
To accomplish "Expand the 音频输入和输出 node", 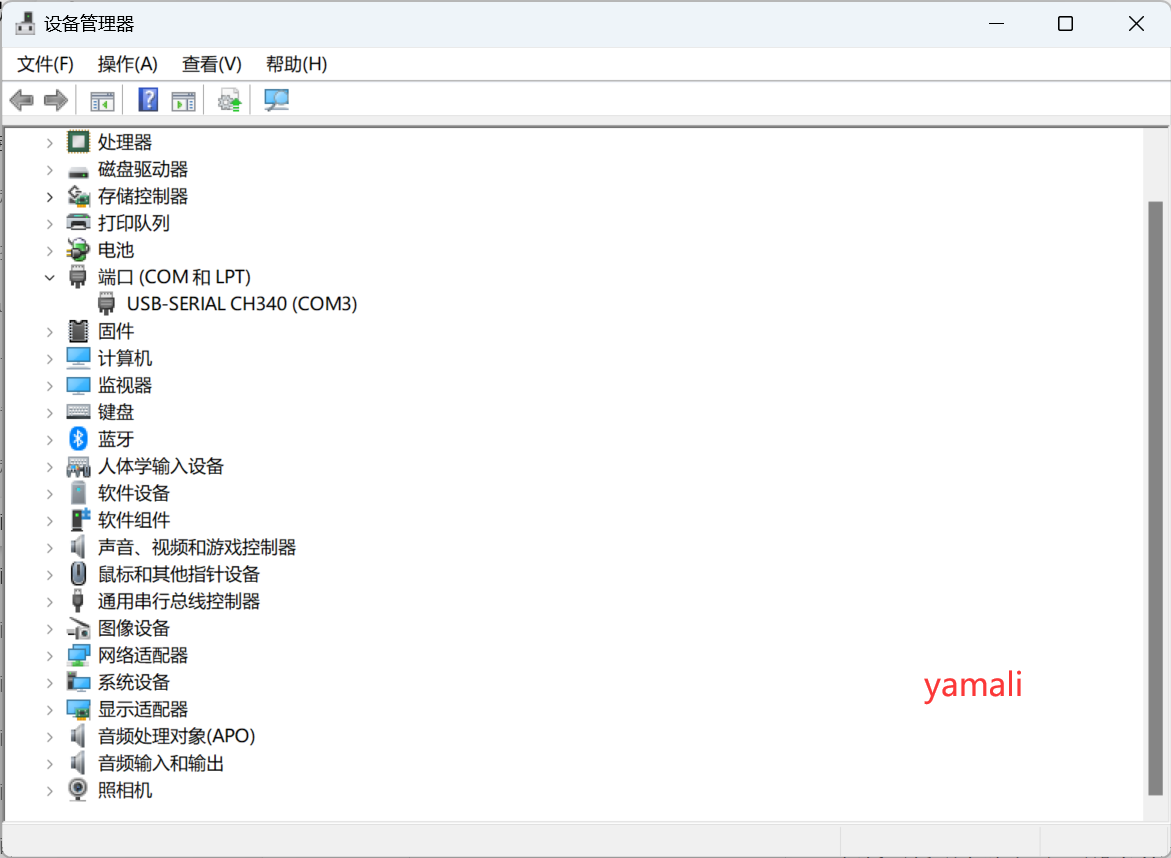I will [x=49, y=764].
